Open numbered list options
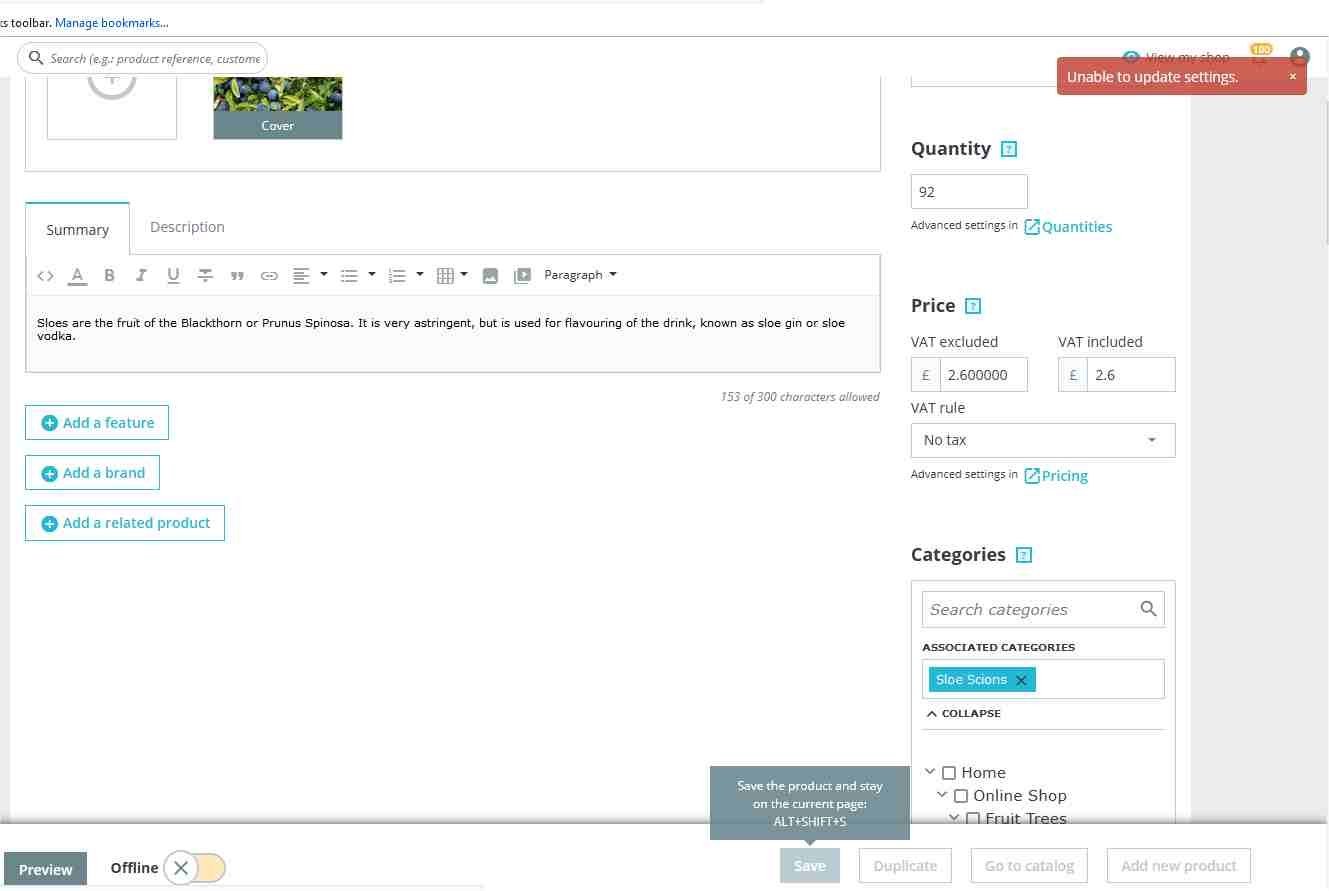 coord(406,276)
